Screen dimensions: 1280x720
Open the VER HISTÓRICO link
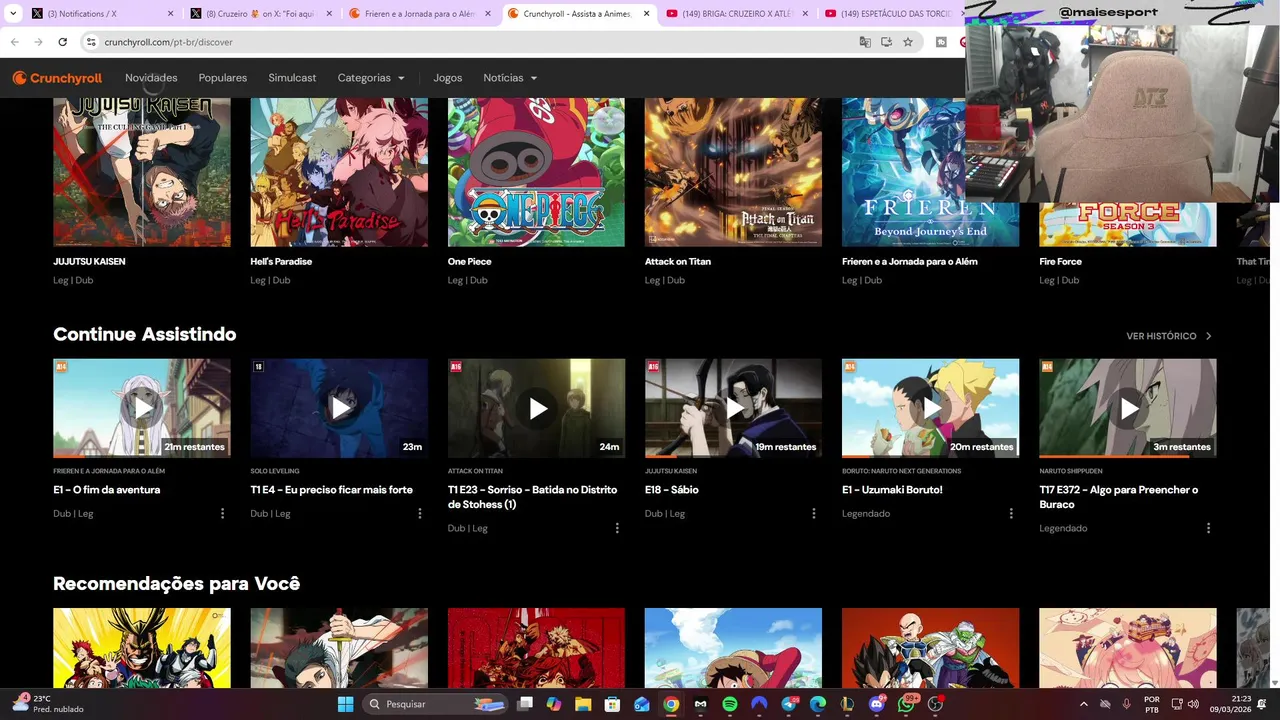(1169, 336)
